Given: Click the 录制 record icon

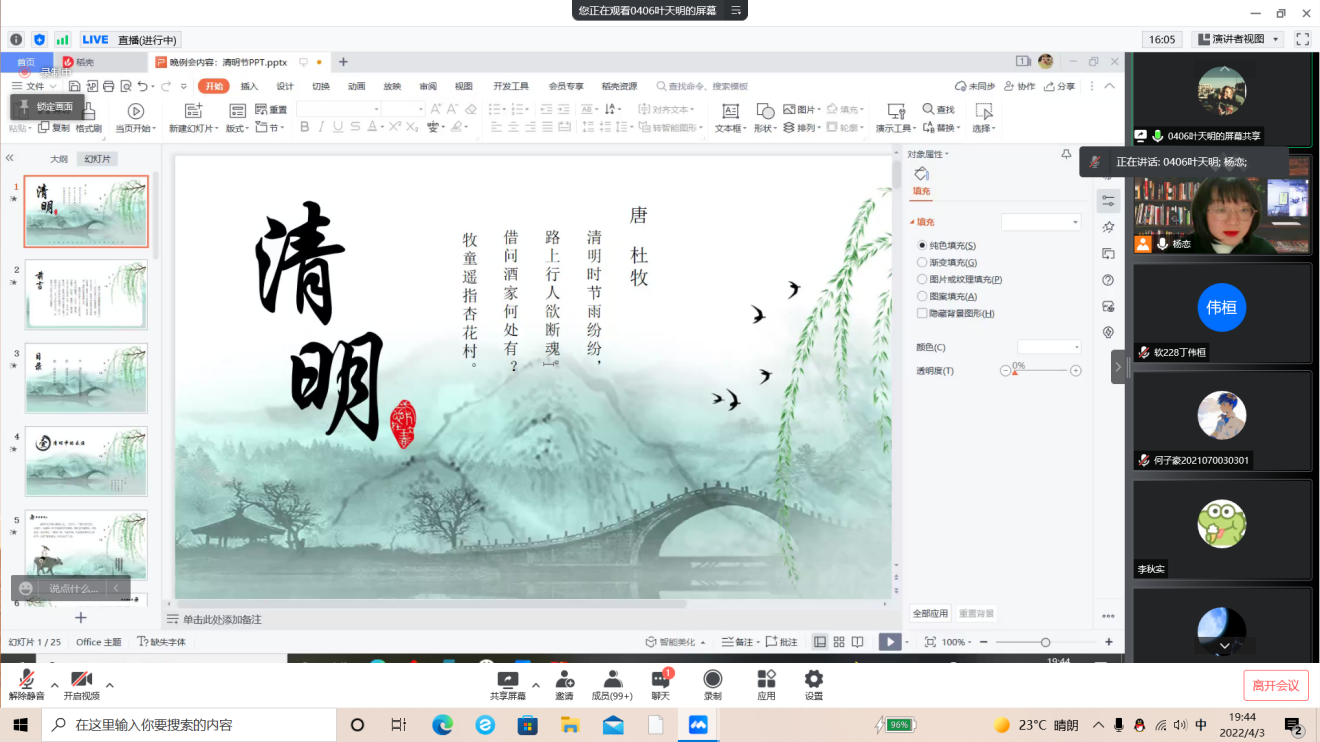Looking at the screenshot, I should click(712, 679).
